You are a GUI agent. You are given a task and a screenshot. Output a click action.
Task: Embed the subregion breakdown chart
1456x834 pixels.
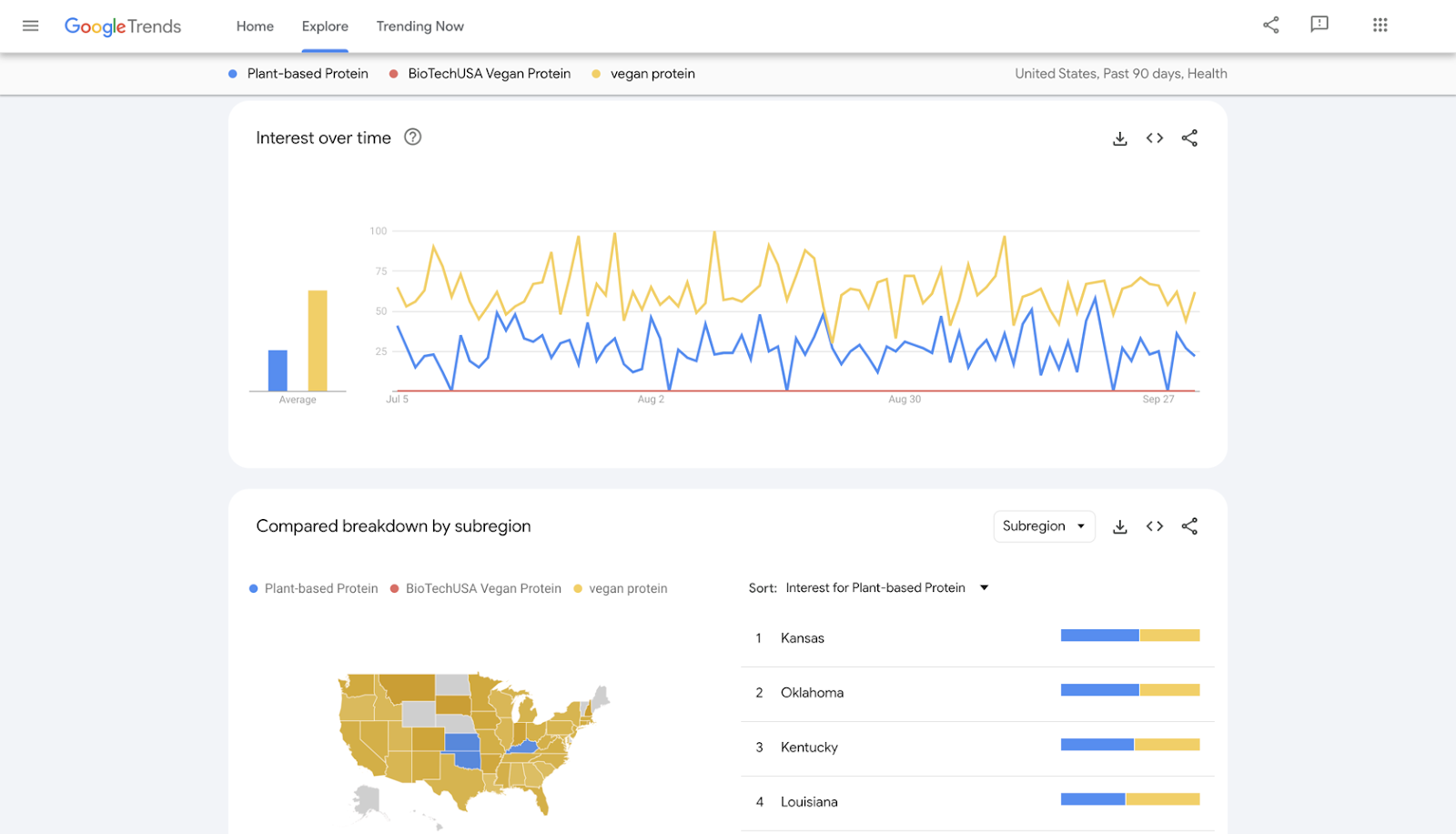(1155, 526)
